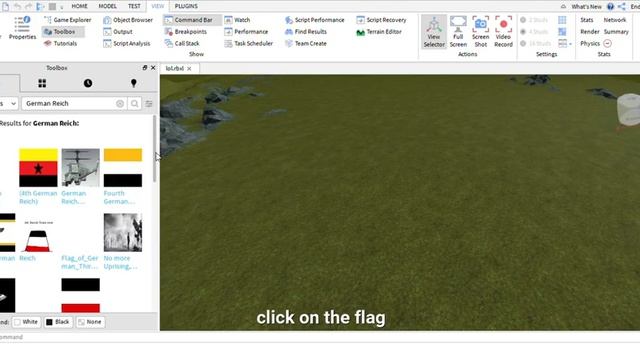Screen dimensions: 640x360
Task: Start Video Record
Action: tap(503, 32)
